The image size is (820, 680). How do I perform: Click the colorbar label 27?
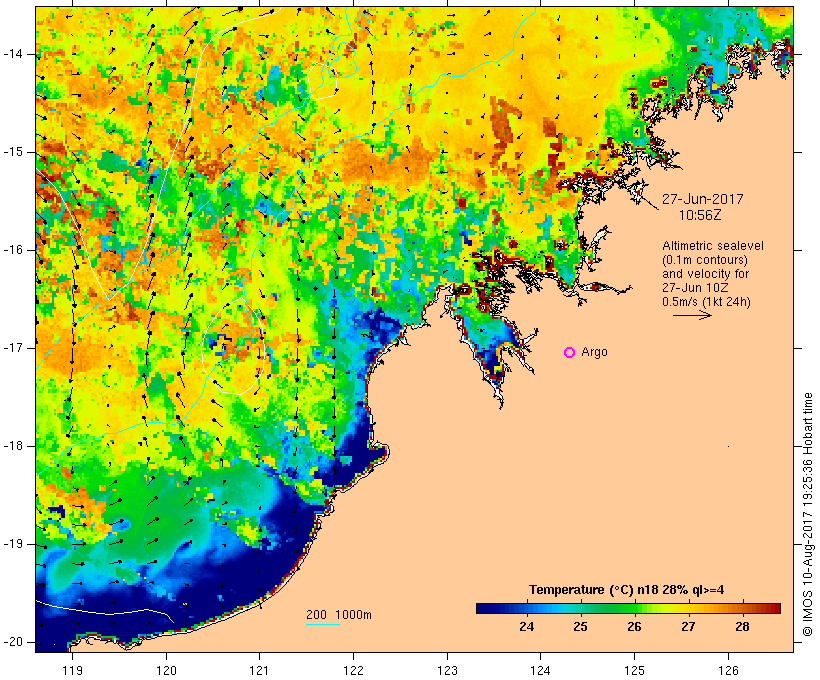688,627
